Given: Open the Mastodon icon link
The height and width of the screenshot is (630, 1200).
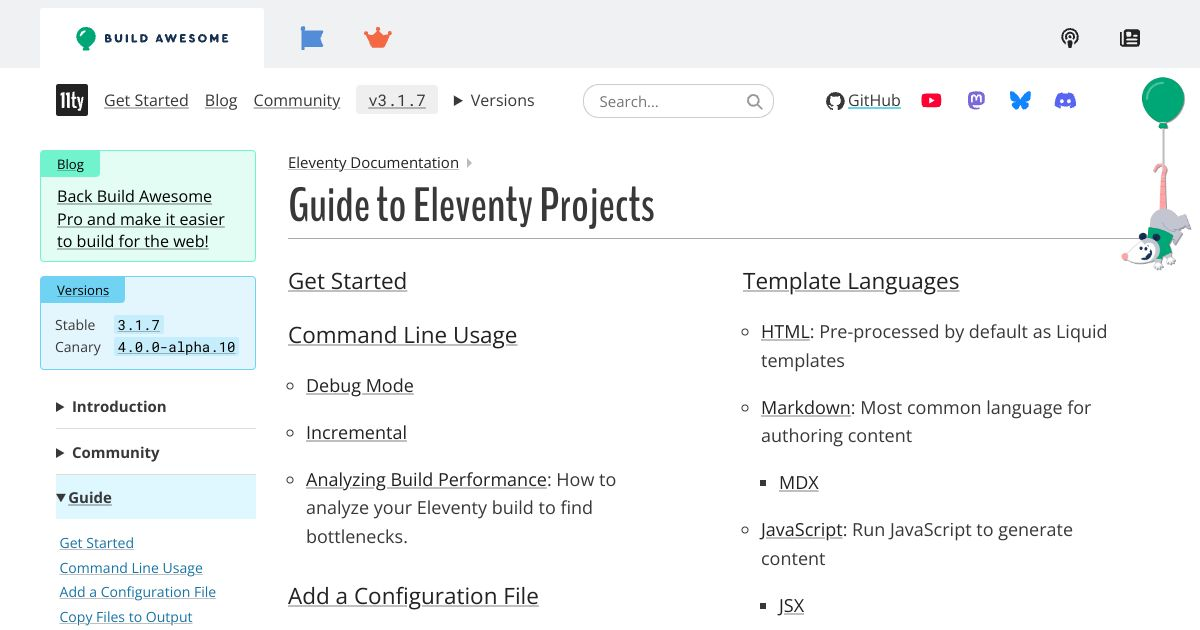Looking at the screenshot, I should click(x=977, y=100).
